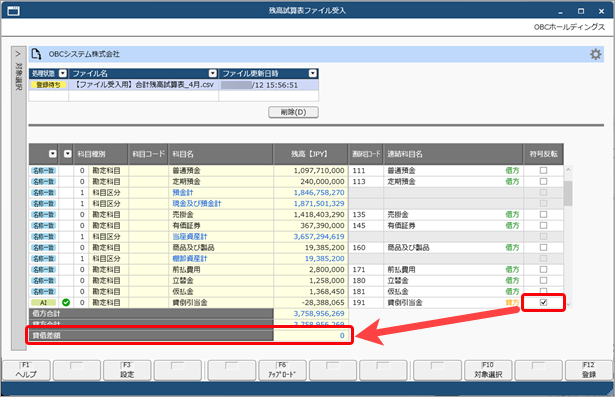The width and height of the screenshot is (615, 397).
Task: Toggle 符号反転 checkbox for 定期預金 row
Action: point(543,181)
